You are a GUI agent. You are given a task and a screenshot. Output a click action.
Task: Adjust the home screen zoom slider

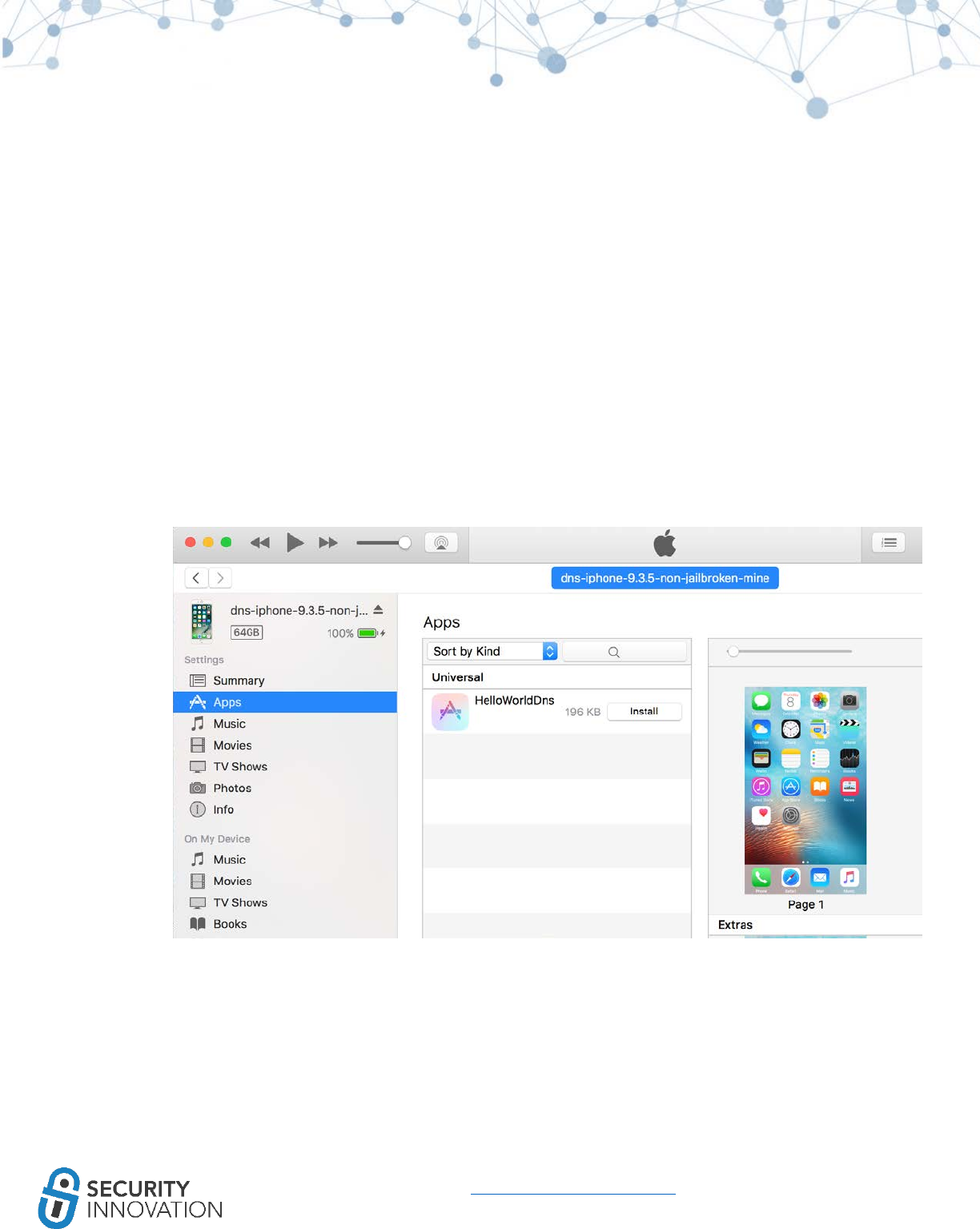click(733, 652)
